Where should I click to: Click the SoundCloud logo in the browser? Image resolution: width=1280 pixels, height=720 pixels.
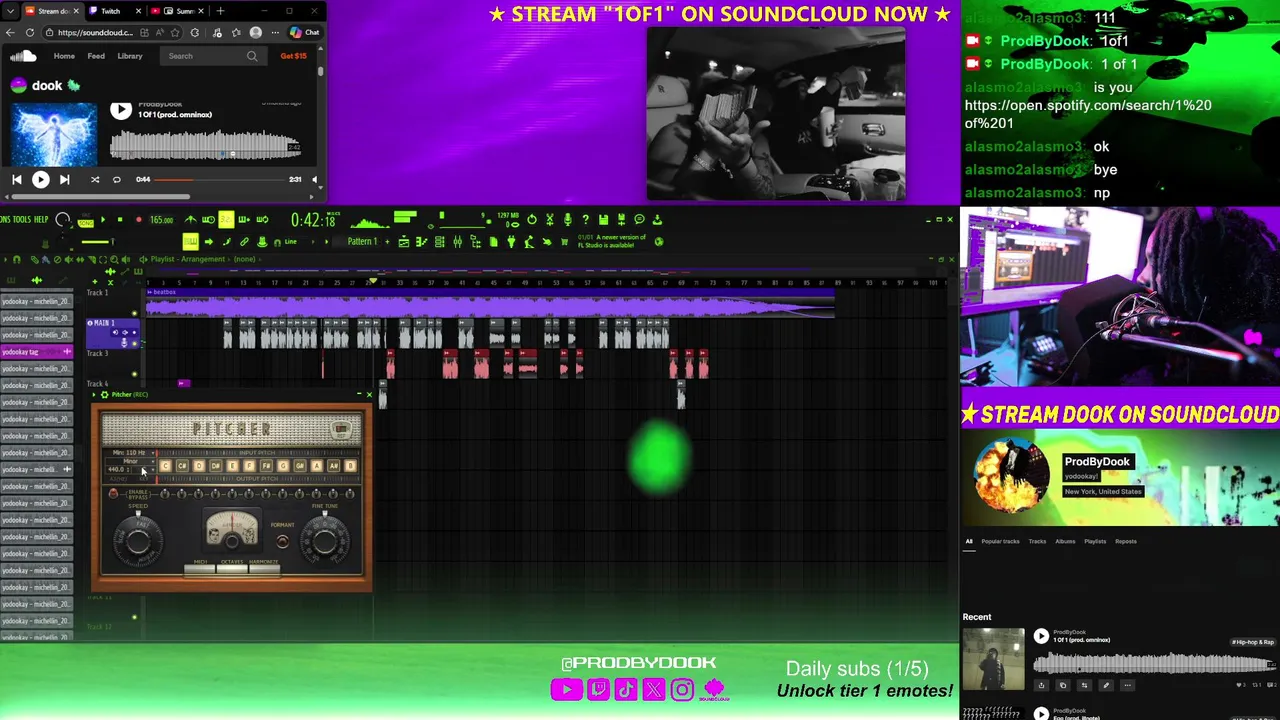tap(23, 56)
